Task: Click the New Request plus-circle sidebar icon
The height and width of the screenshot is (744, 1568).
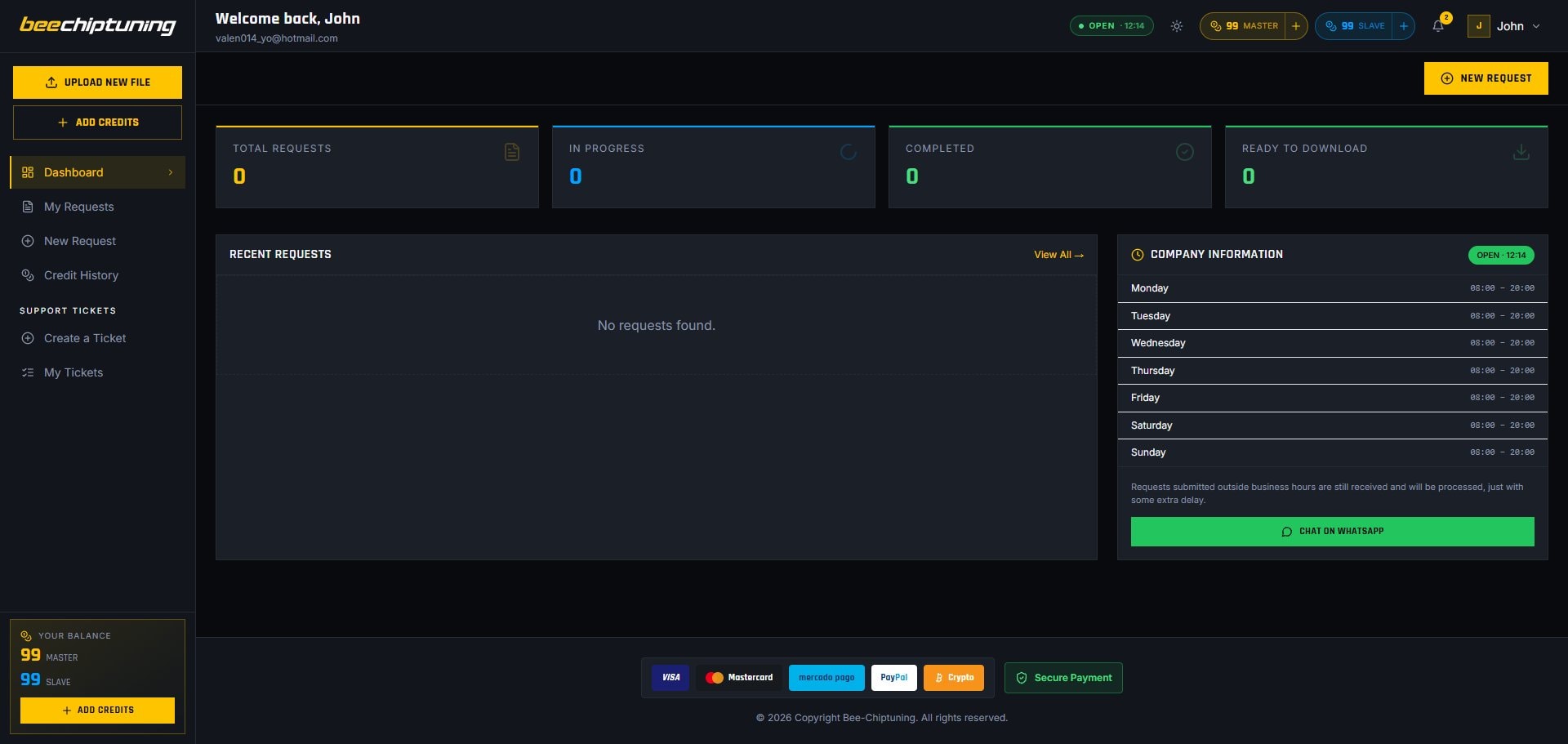Action: click(x=28, y=241)
